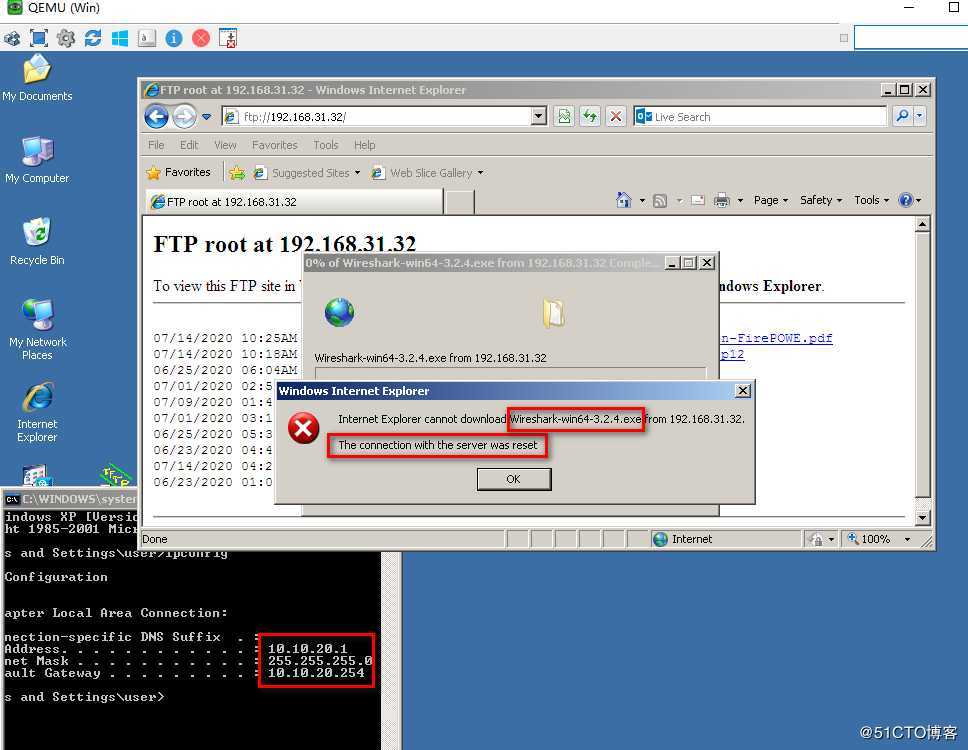Close the Windows Internet Explorer error dialog

tap(743, 391)
